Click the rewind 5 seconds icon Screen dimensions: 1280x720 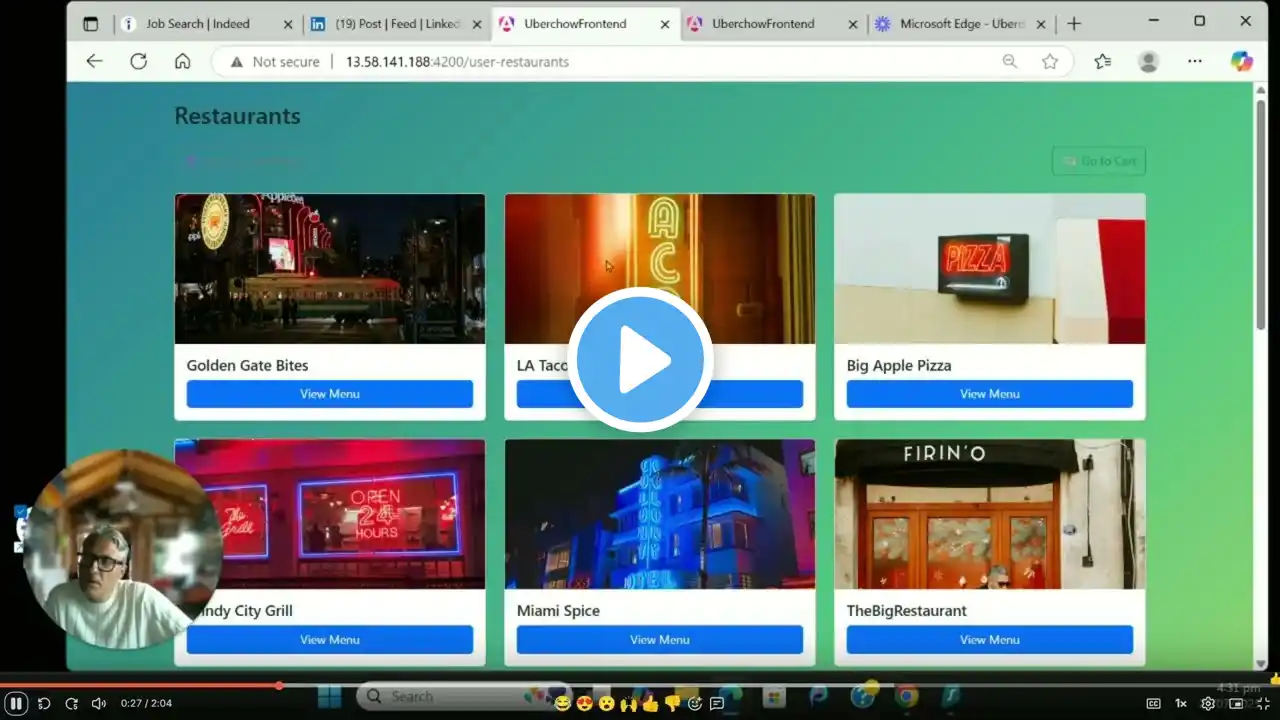(x=44, y=703)
